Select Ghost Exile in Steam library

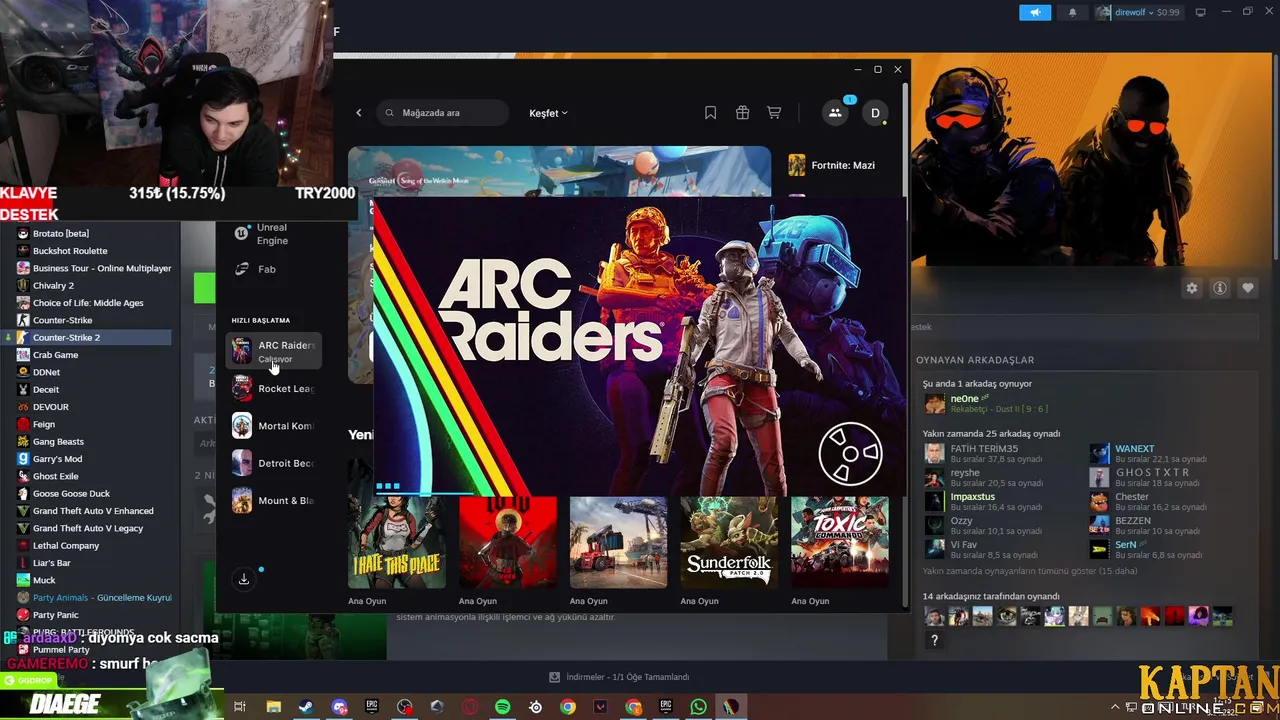tap(55, 477)
